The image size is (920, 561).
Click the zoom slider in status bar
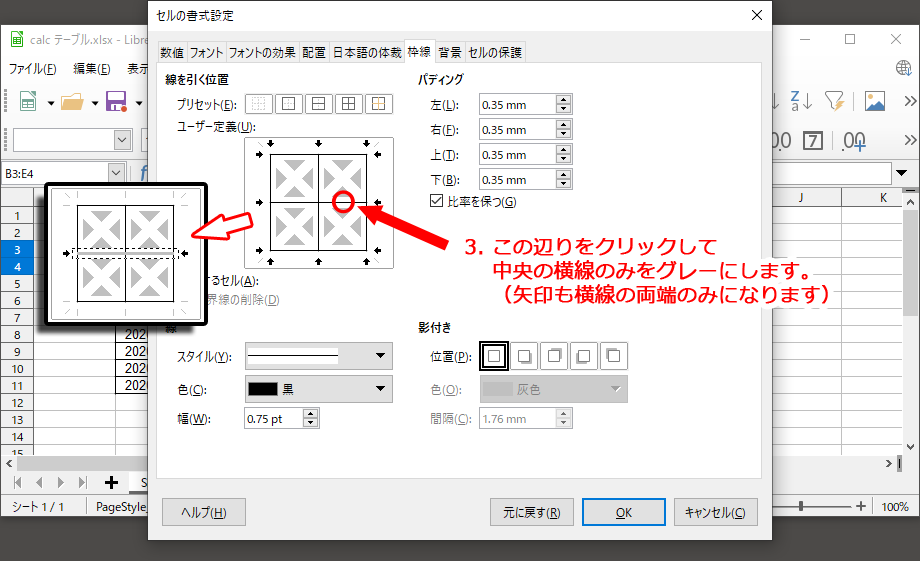801,506
